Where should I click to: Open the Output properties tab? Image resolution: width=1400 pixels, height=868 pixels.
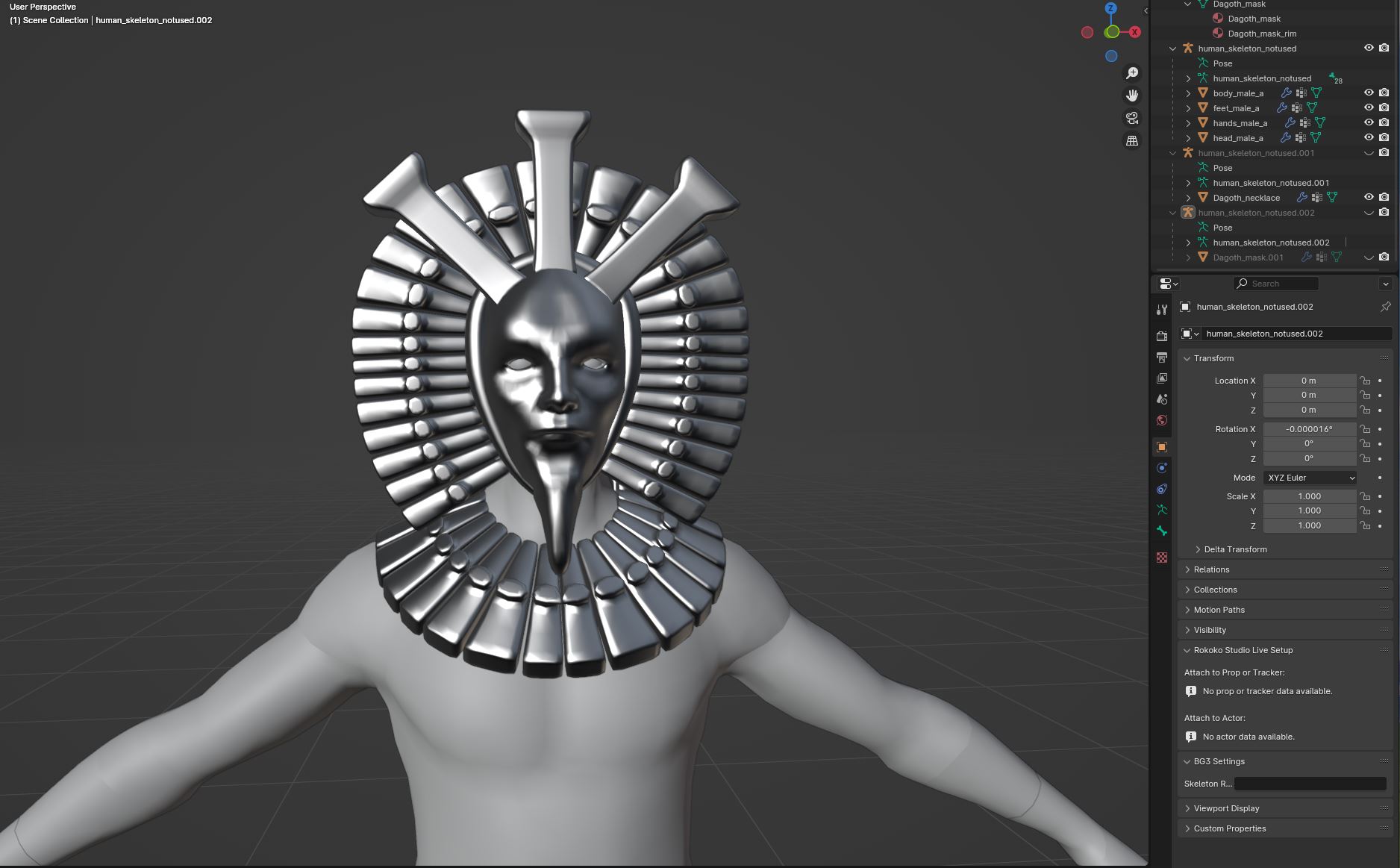point(1162,357)
